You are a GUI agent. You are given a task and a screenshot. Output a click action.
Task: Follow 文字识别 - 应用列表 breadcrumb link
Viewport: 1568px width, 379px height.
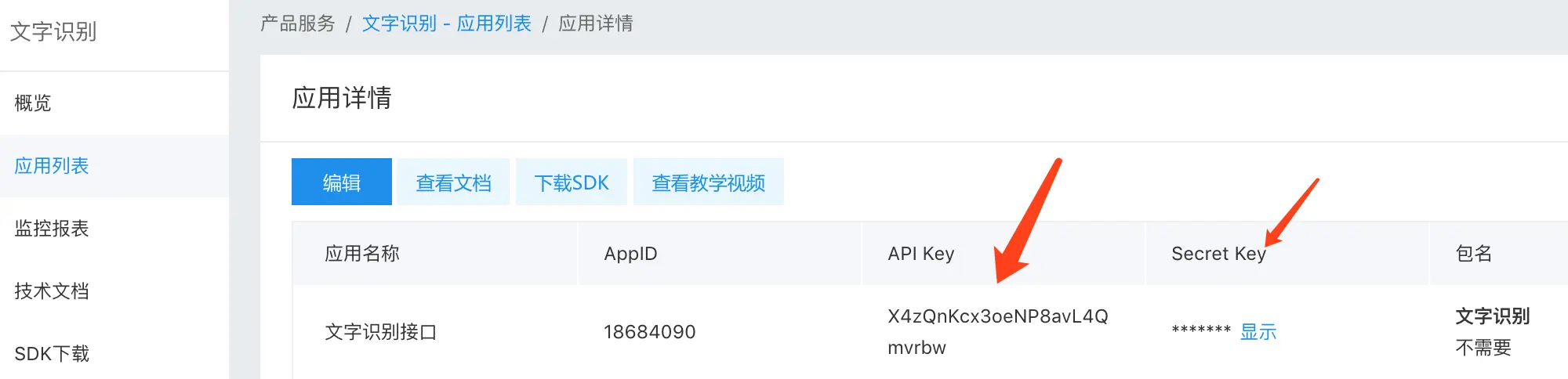446,23
